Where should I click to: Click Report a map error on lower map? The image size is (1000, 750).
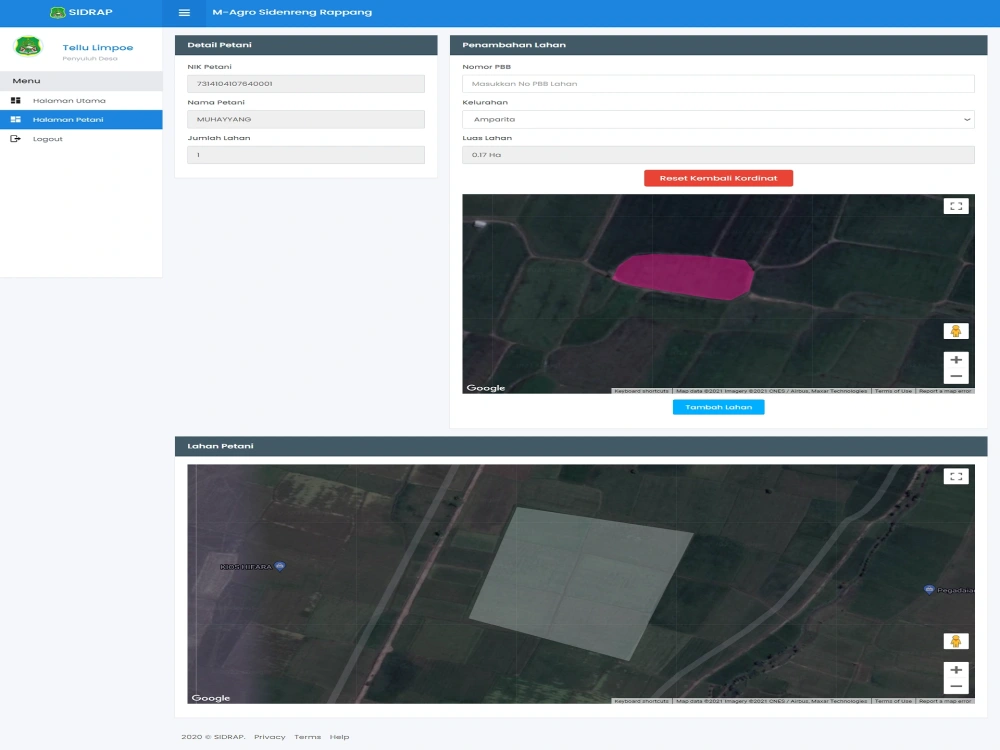[x=945, y=701]
